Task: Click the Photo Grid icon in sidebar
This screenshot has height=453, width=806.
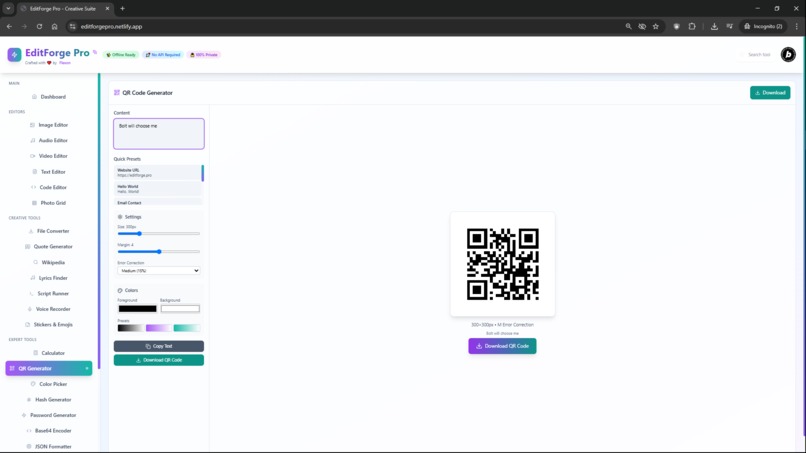Action: 34,203
